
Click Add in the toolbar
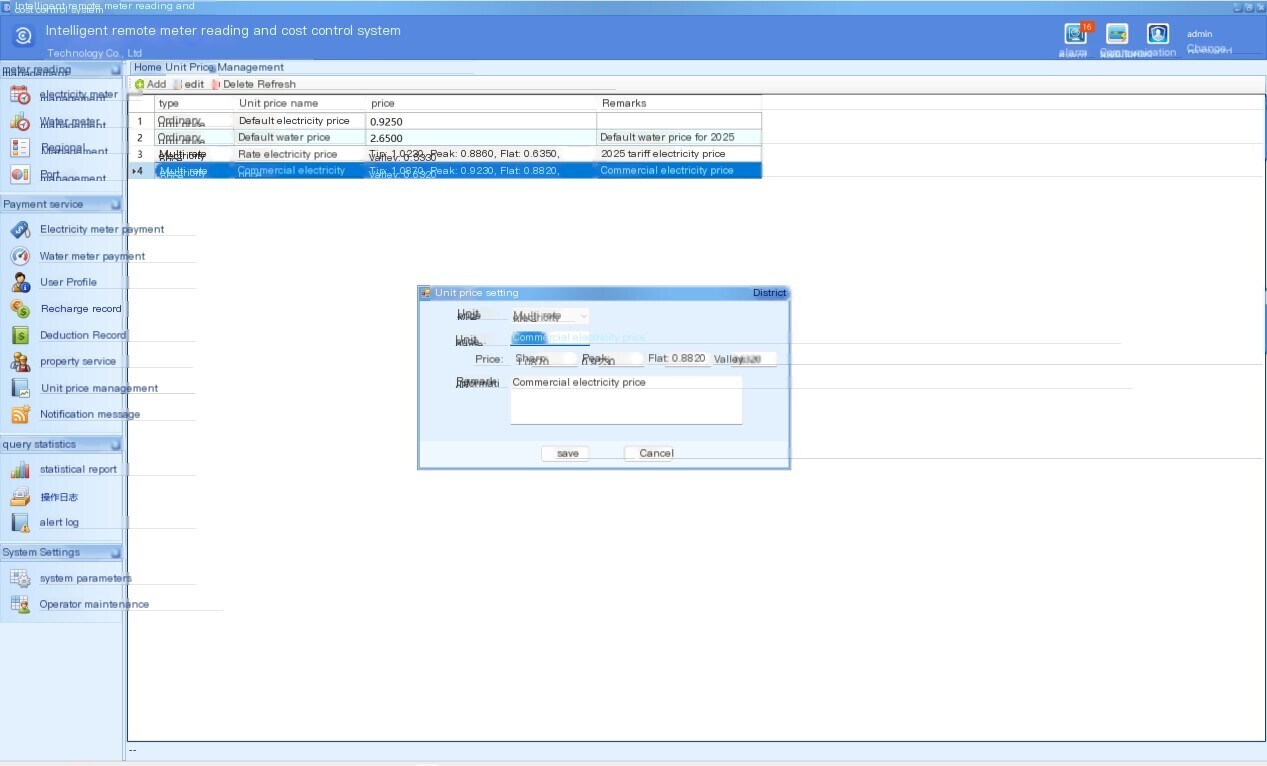click(151, 85)
